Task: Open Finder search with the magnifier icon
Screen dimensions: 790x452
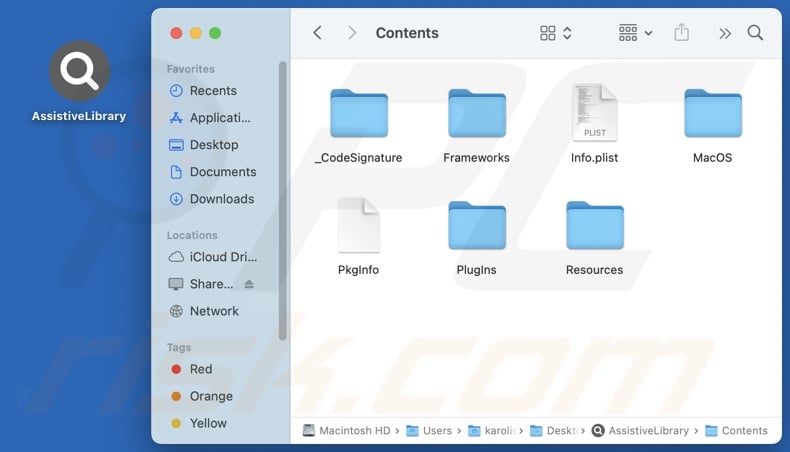Action: point(755,33)
